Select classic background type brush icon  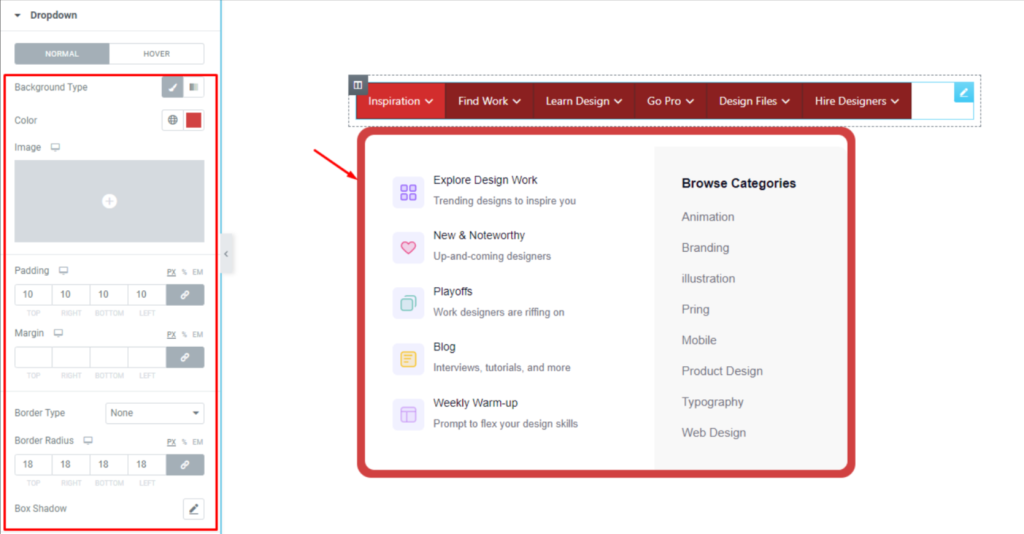coord(173,88)
